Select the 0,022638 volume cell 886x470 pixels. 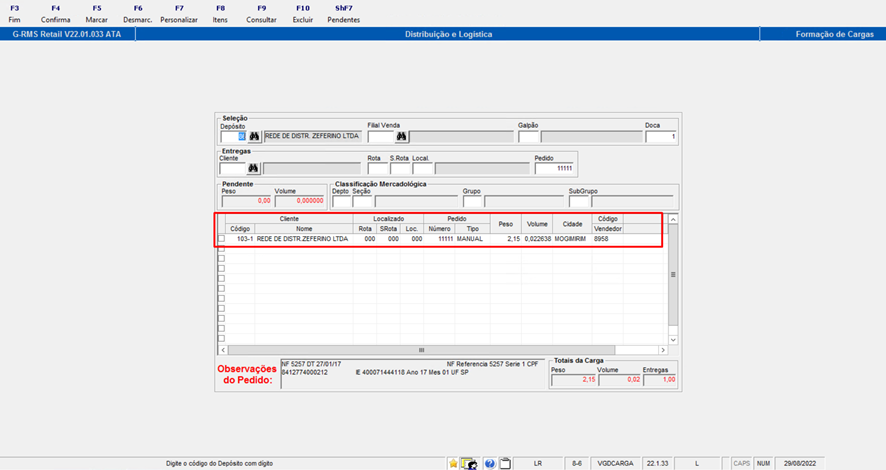pyautogui.click(x=537, y=239)
